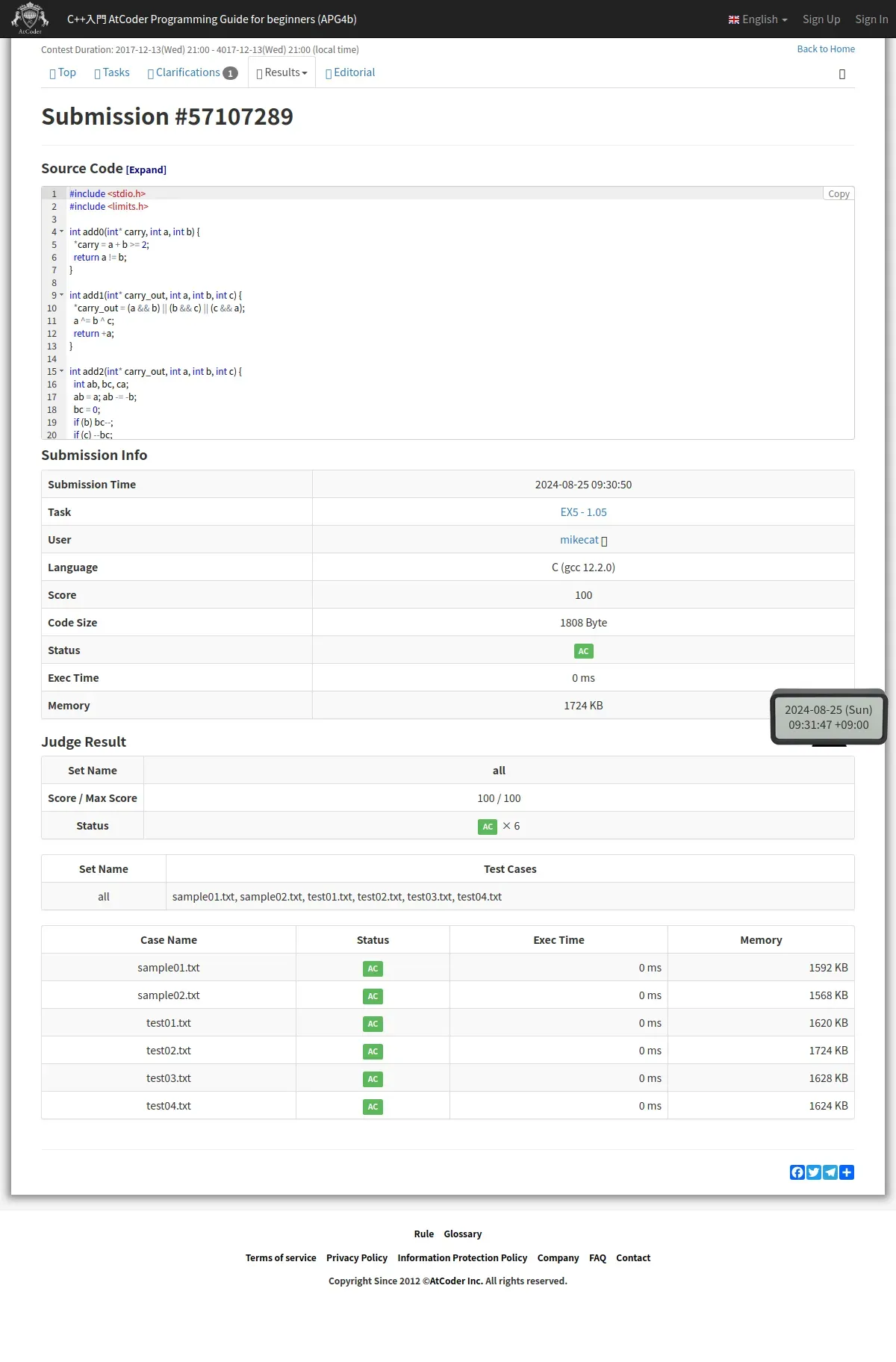Open the Clarifications tab

click(x=193, y=72)
